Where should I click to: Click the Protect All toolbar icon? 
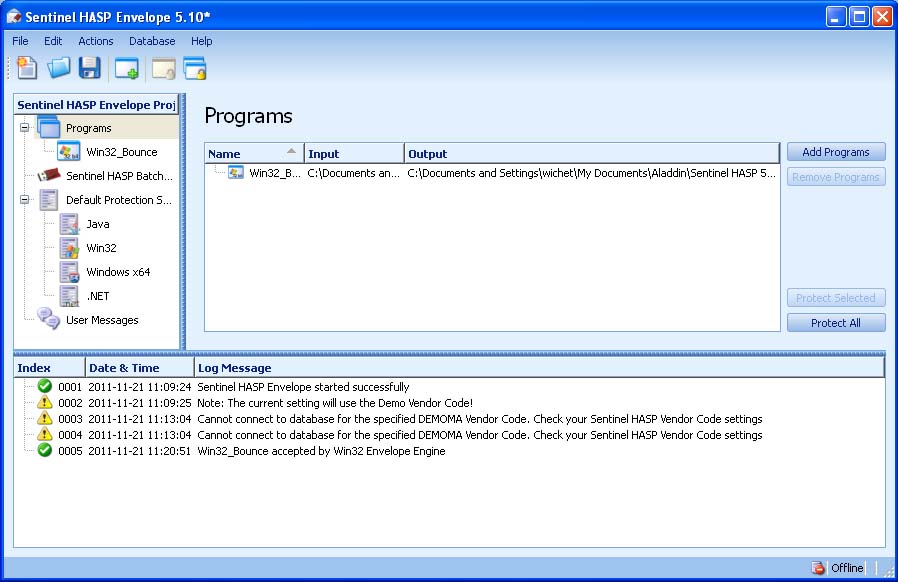(x=195, y=67)
